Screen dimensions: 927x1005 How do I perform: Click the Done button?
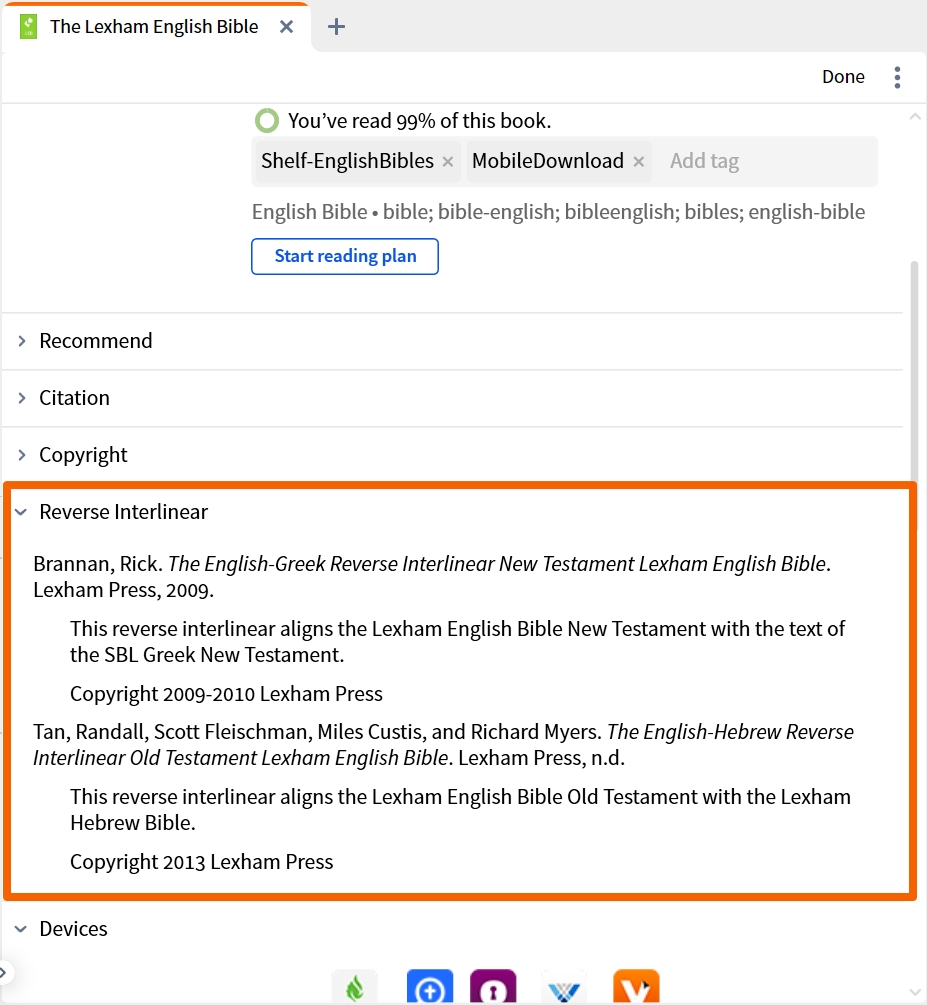tap(843, 77)
